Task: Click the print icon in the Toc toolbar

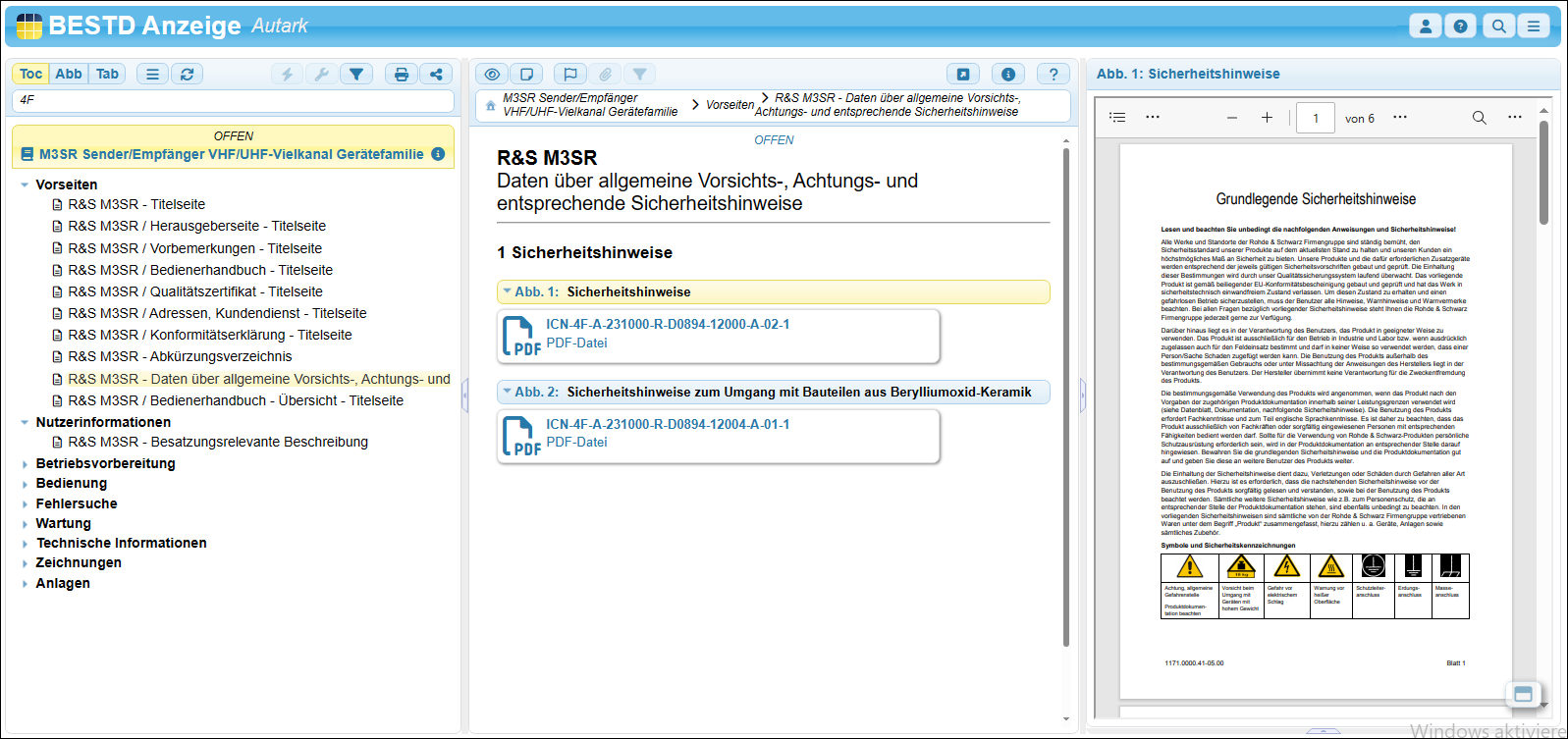Action: point(401,74)
